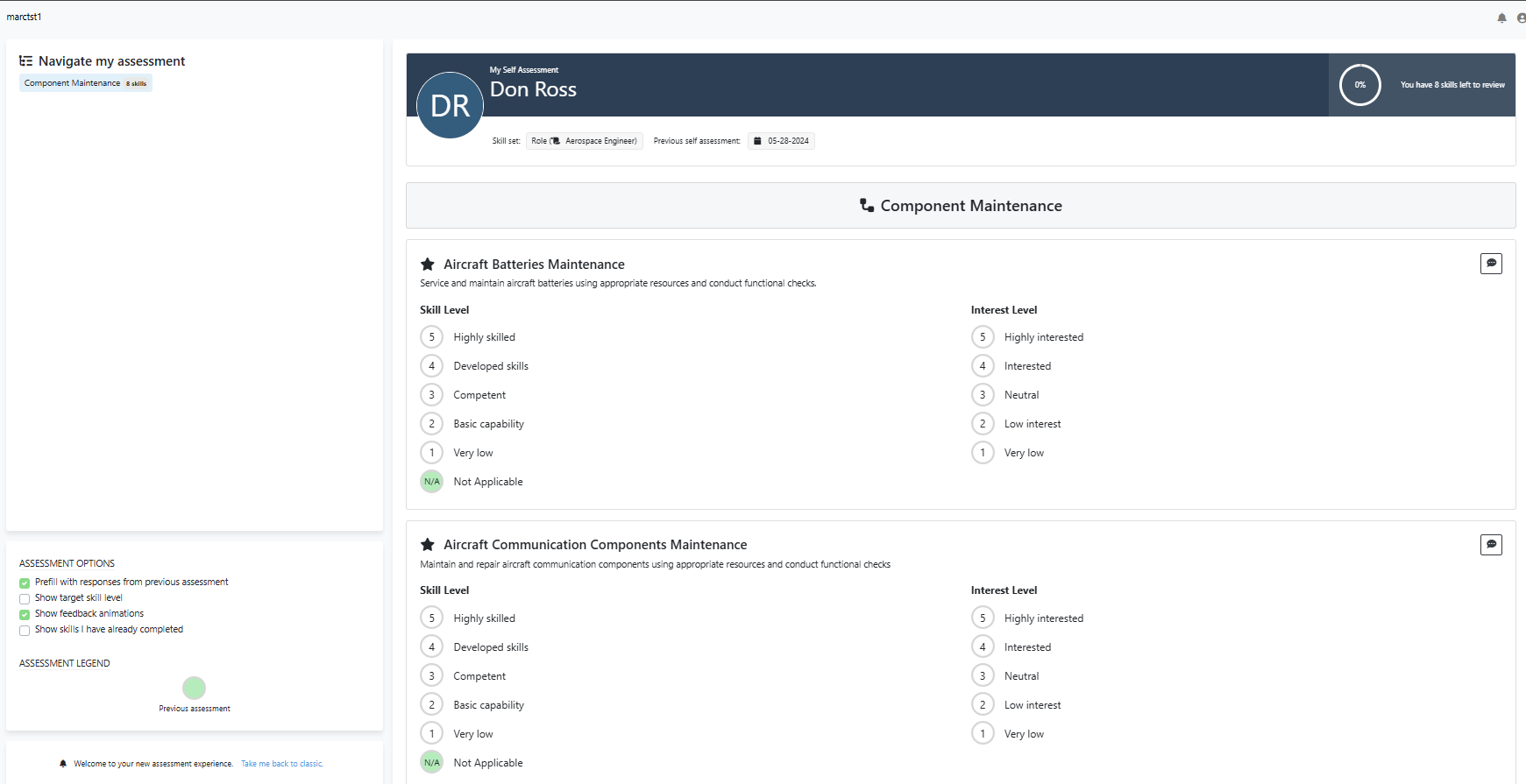The width and height of the screenshot is (1526, 784).
Task: Select Neutral interest for Aircraft Batteries Maintenance
Action: coord(983,395)
